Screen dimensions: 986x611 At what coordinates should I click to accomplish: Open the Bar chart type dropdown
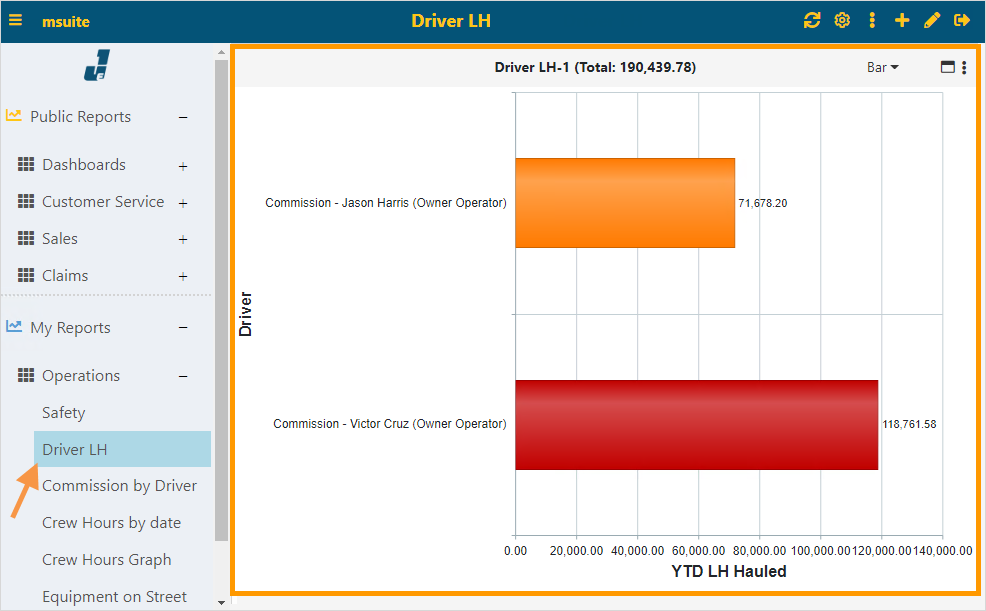(882, 67)
